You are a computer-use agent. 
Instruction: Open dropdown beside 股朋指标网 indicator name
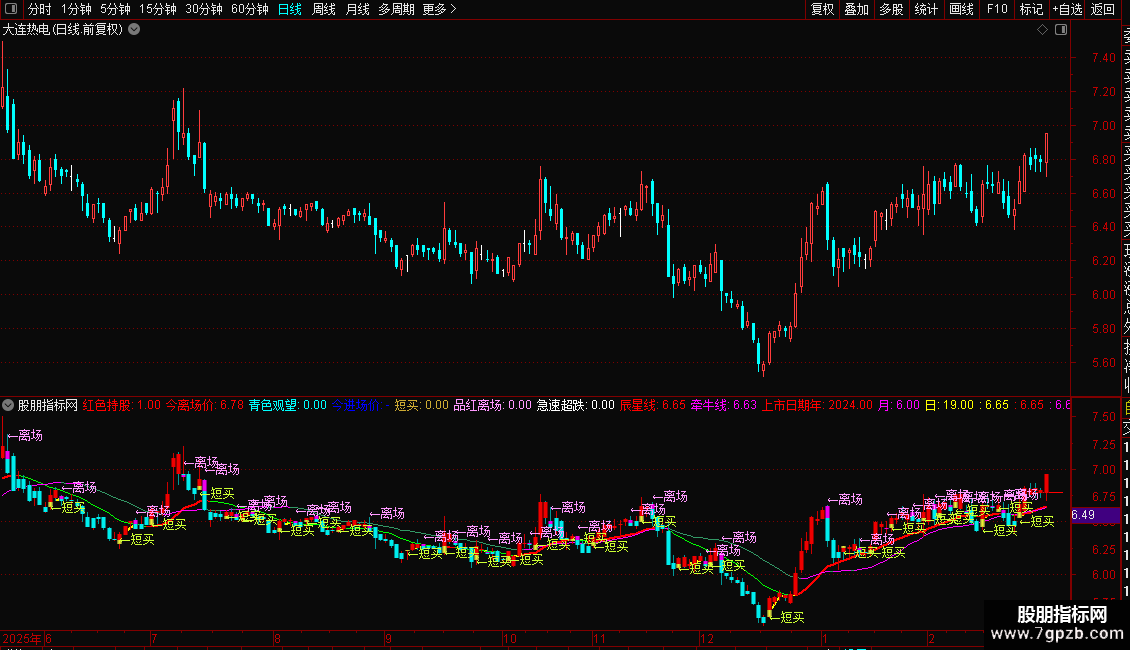pyautogui.click(x=8, y=405)
